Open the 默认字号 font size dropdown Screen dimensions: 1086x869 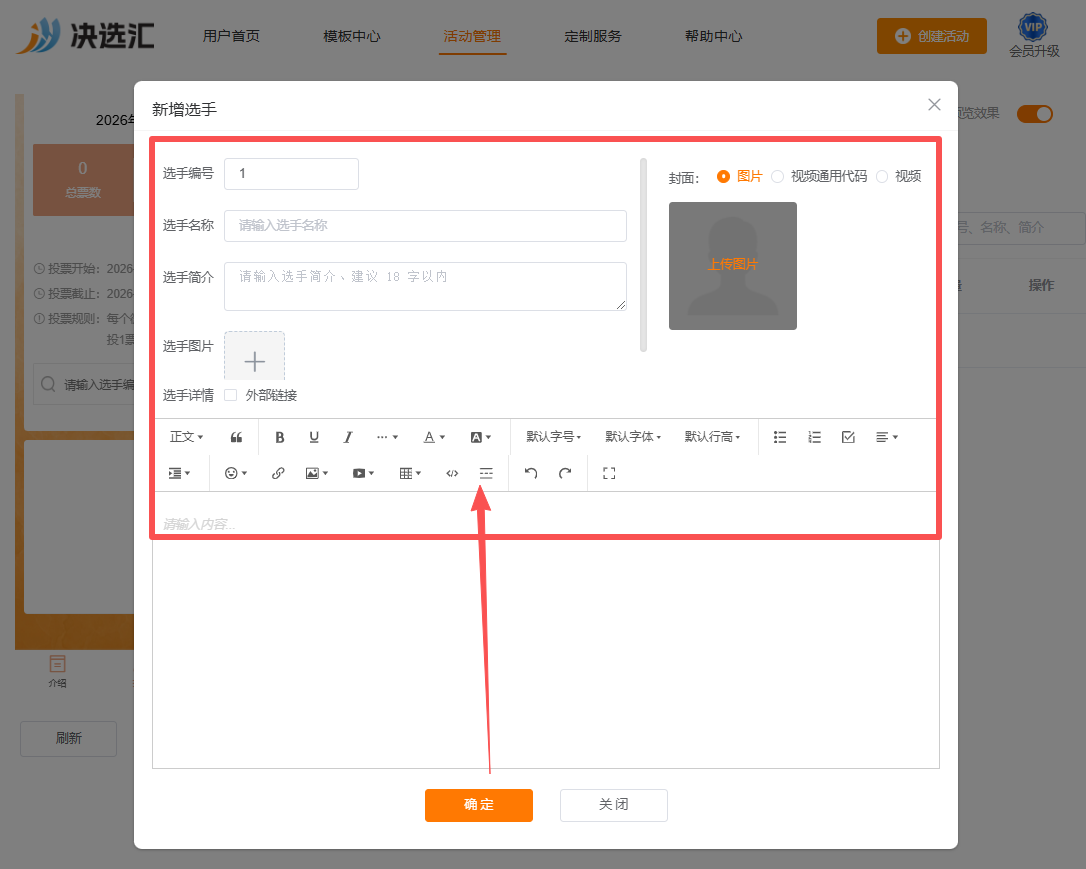click(553, 437)
